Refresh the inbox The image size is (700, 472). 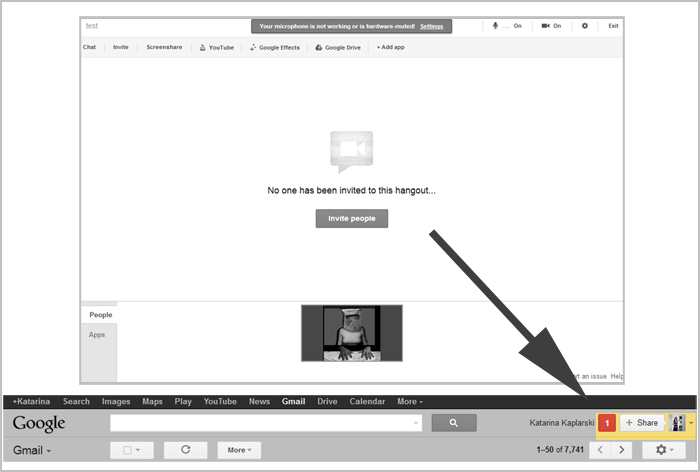tap(186, 450)
